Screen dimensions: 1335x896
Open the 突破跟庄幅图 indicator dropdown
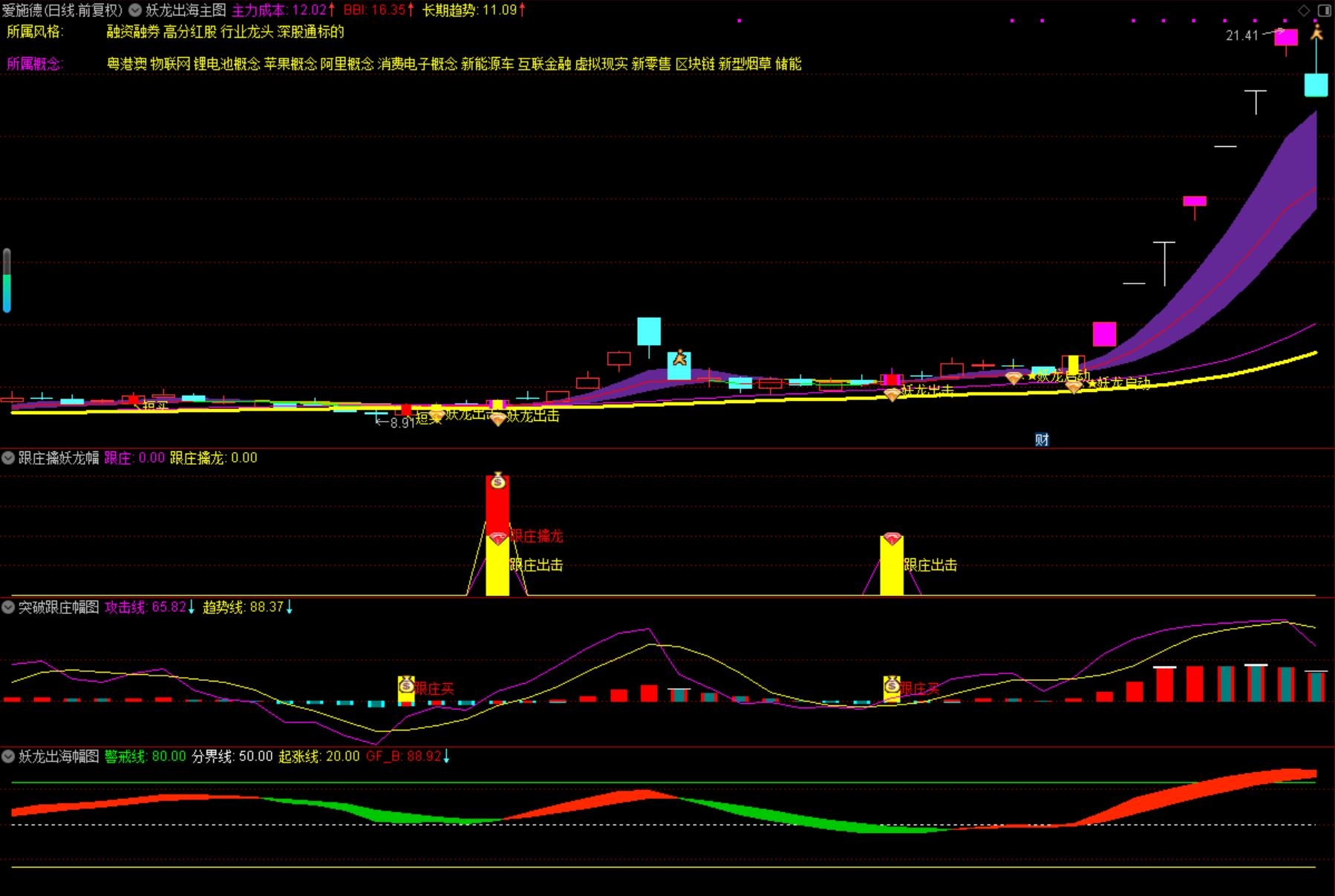tap(8, 607)
